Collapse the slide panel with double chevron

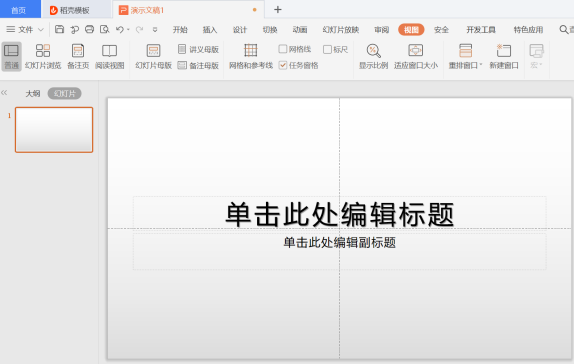point(4,93)
